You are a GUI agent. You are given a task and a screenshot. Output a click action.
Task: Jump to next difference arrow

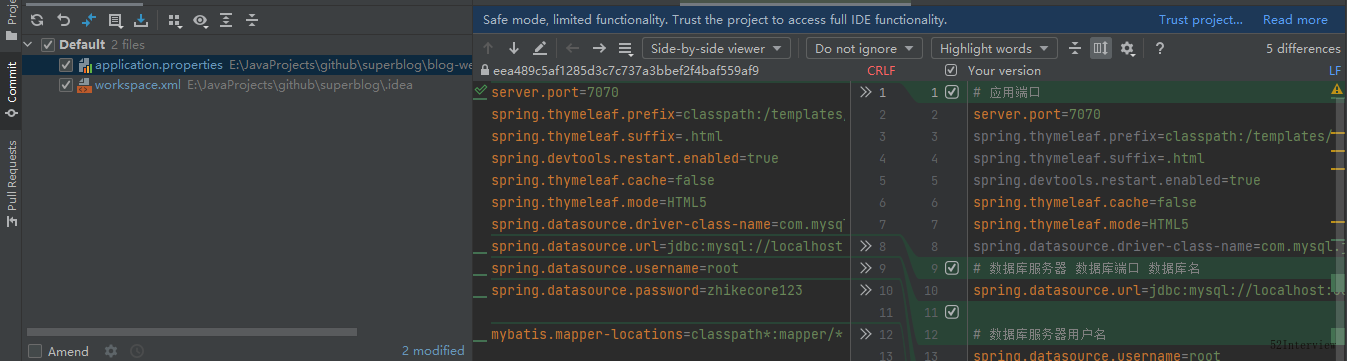coord(514,48)
